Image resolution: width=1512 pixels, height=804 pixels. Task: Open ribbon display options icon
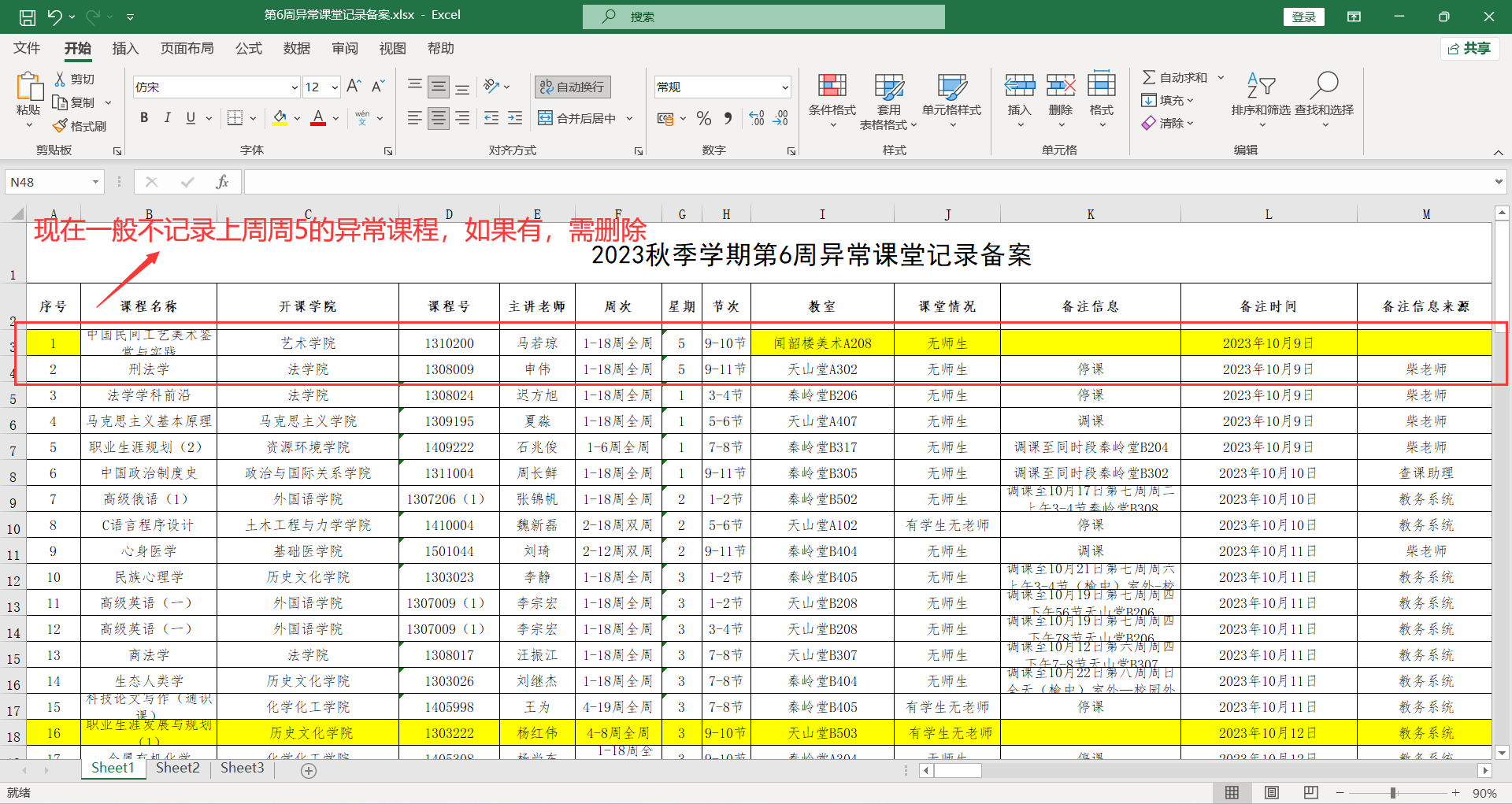pos(1354,17)
